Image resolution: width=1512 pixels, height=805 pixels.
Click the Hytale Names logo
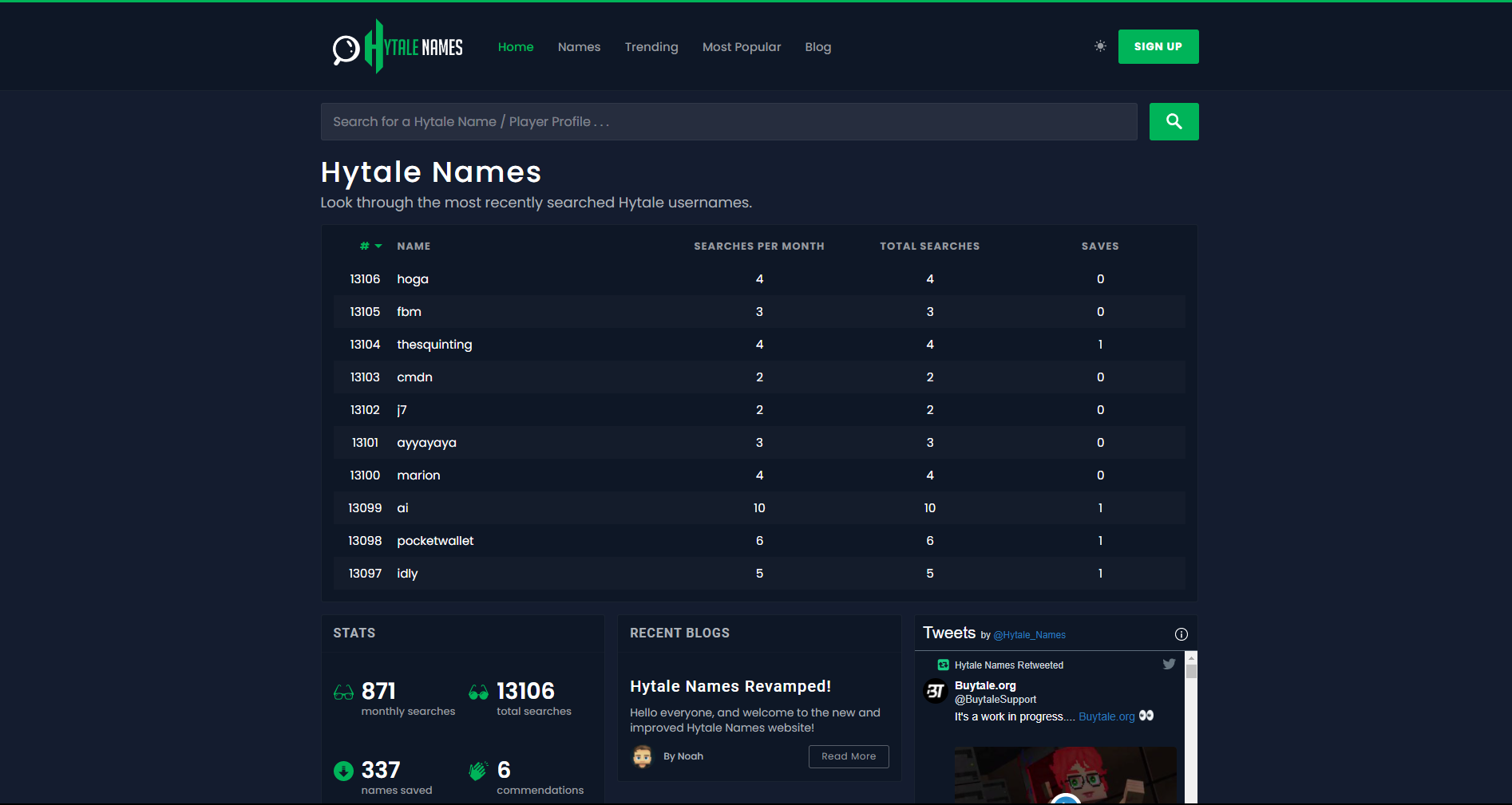[398, 46]
